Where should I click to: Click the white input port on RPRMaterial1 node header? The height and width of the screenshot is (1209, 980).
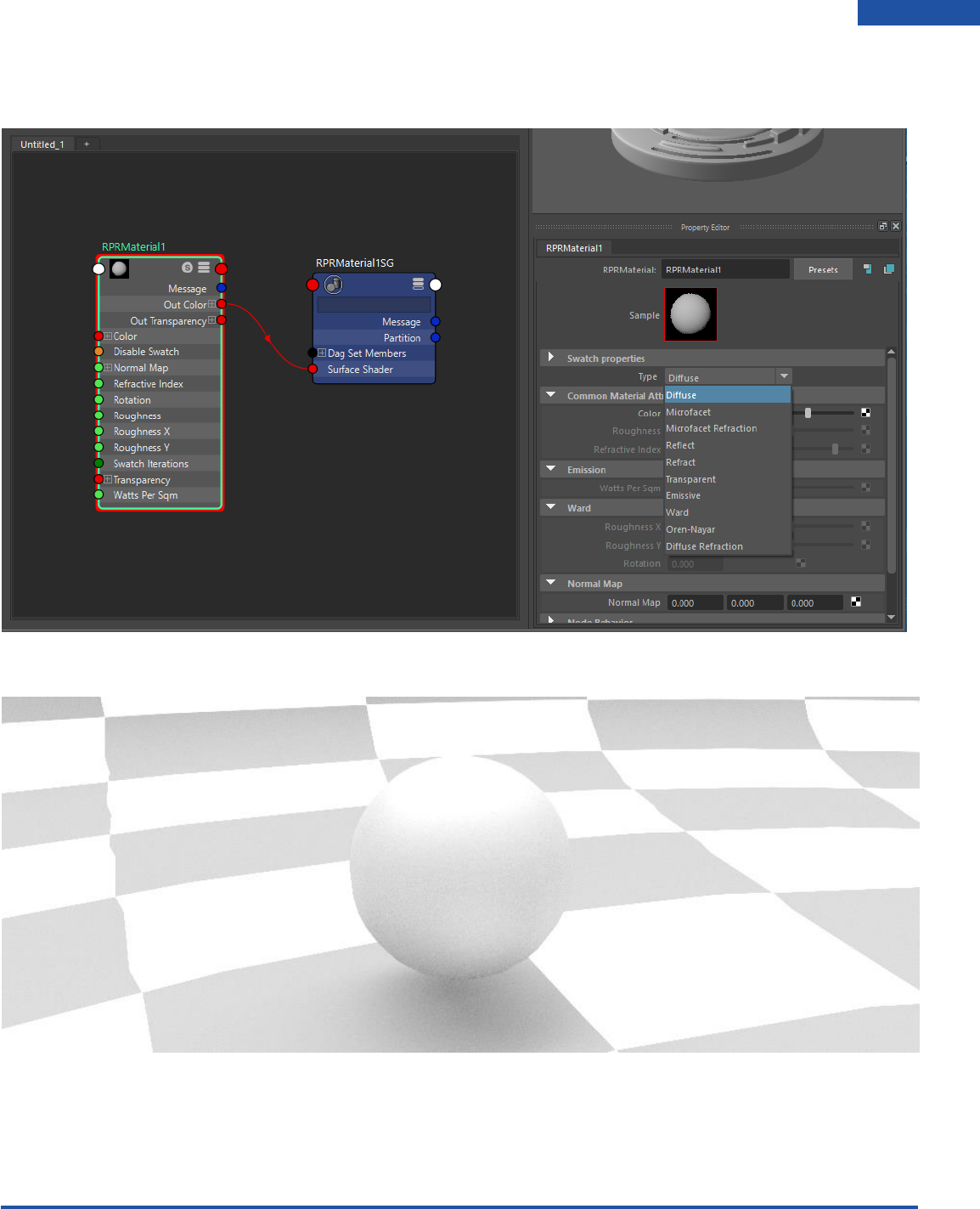click(99, 268)
